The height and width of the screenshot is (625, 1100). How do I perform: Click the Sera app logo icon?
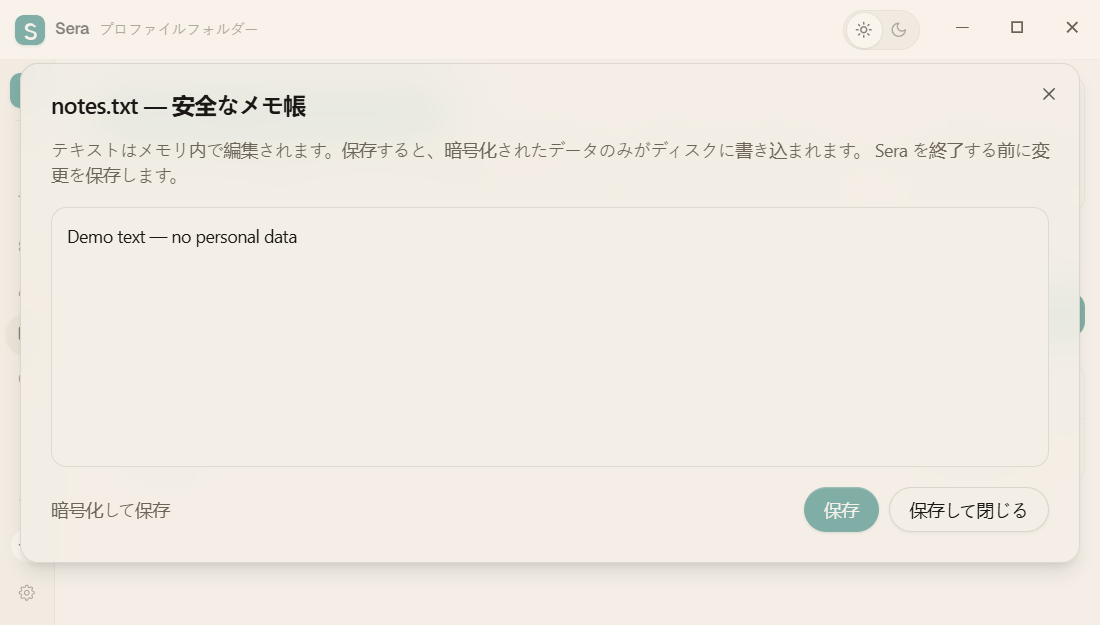[29, 30]
